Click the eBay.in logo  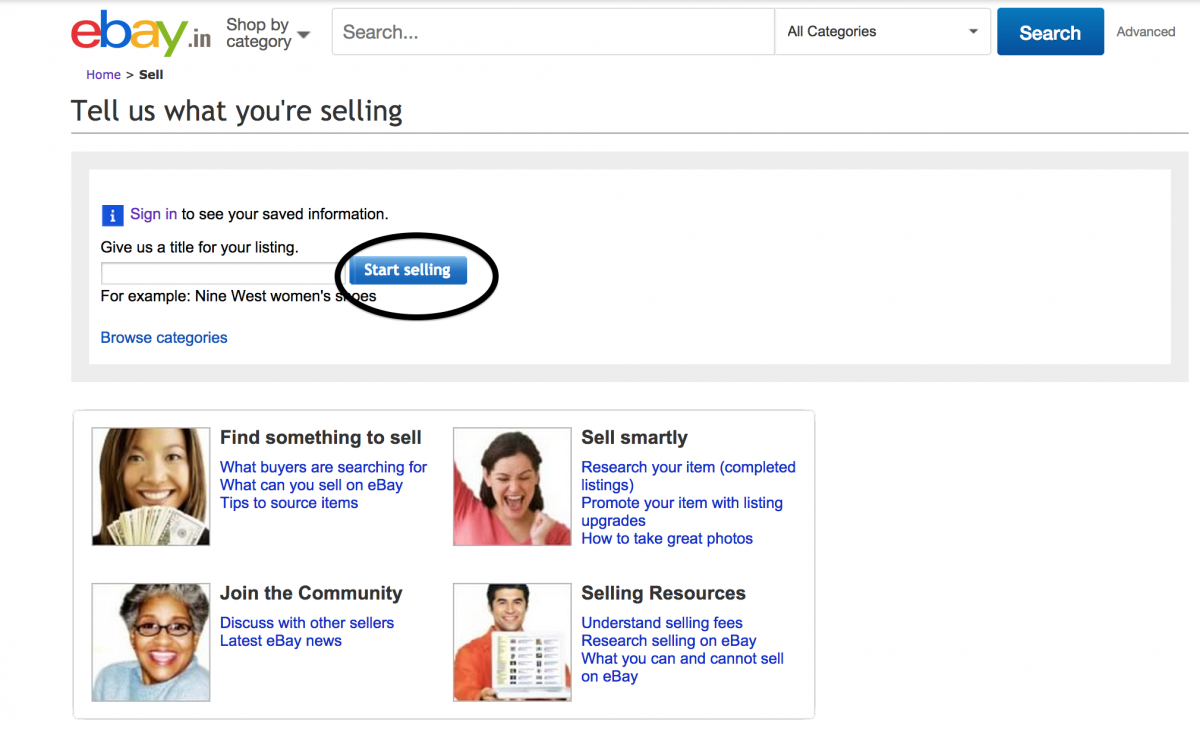140,35
